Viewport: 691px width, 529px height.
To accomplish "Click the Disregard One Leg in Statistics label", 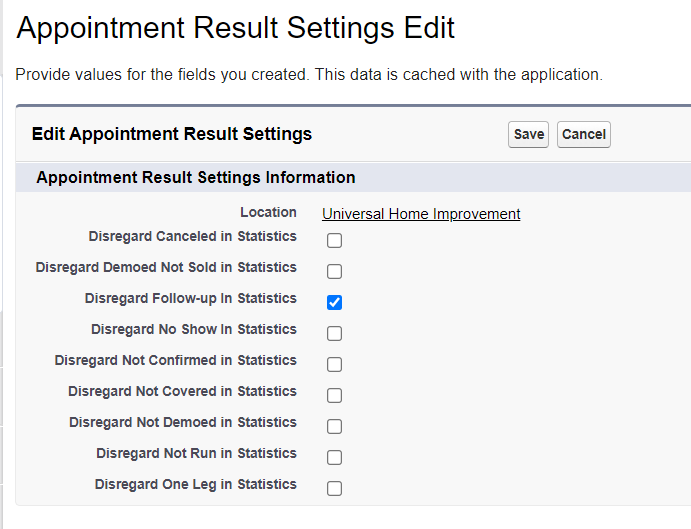I will pyautogui.click(x=196, y=484).
